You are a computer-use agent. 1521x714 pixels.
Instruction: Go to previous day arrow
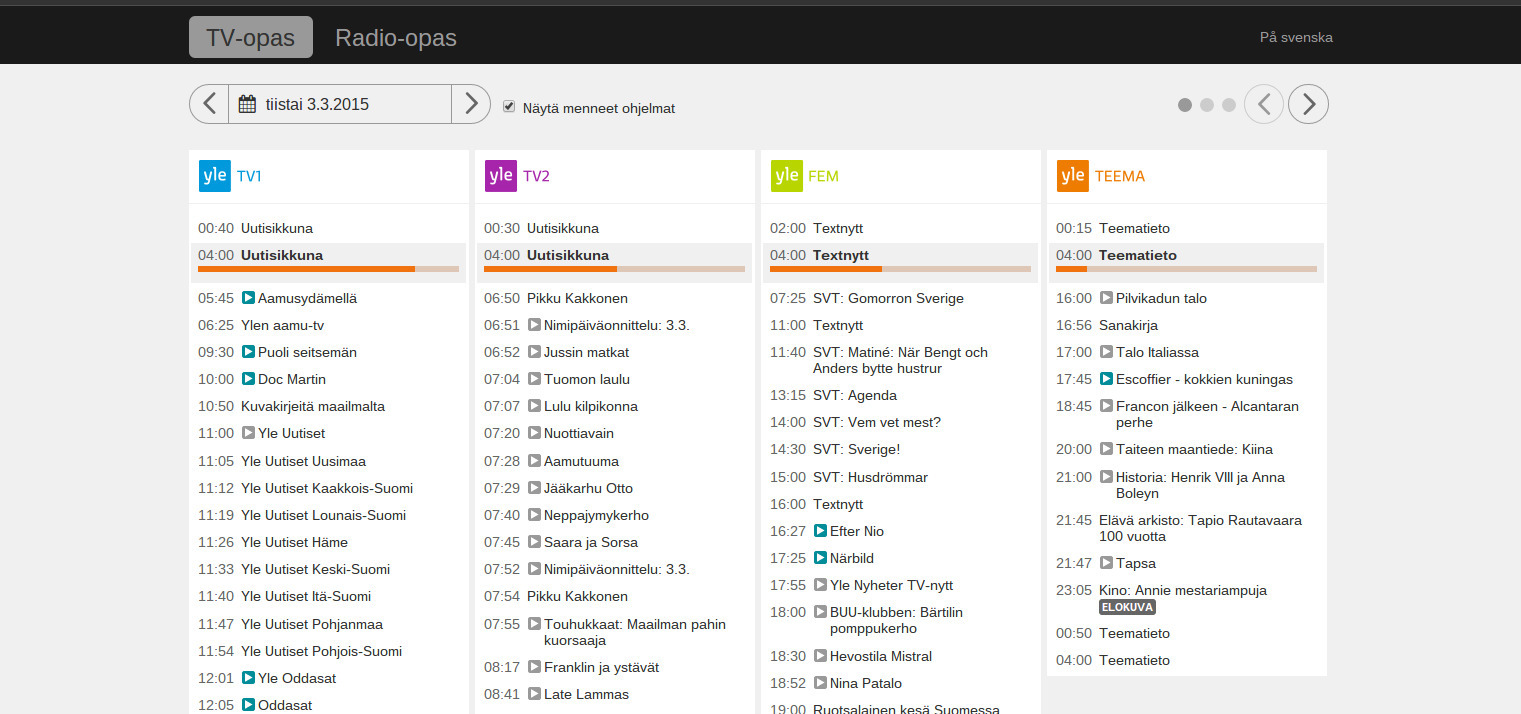209,104
